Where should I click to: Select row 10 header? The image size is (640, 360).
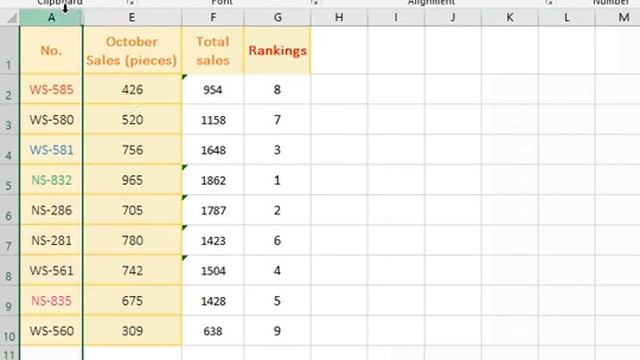click(9, 331)
